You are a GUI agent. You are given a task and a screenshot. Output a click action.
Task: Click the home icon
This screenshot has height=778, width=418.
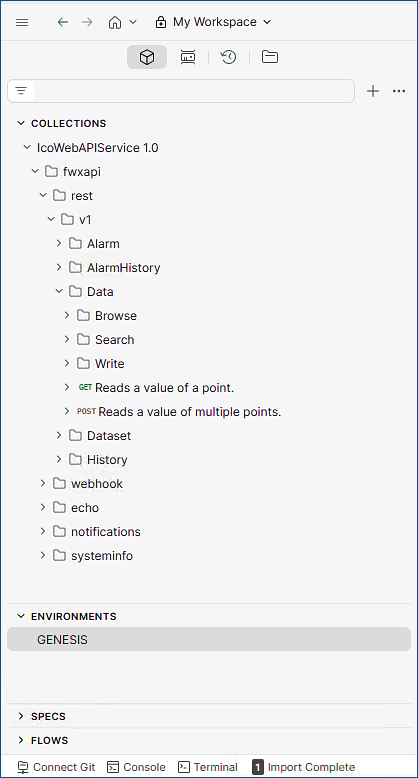(115, 22)
